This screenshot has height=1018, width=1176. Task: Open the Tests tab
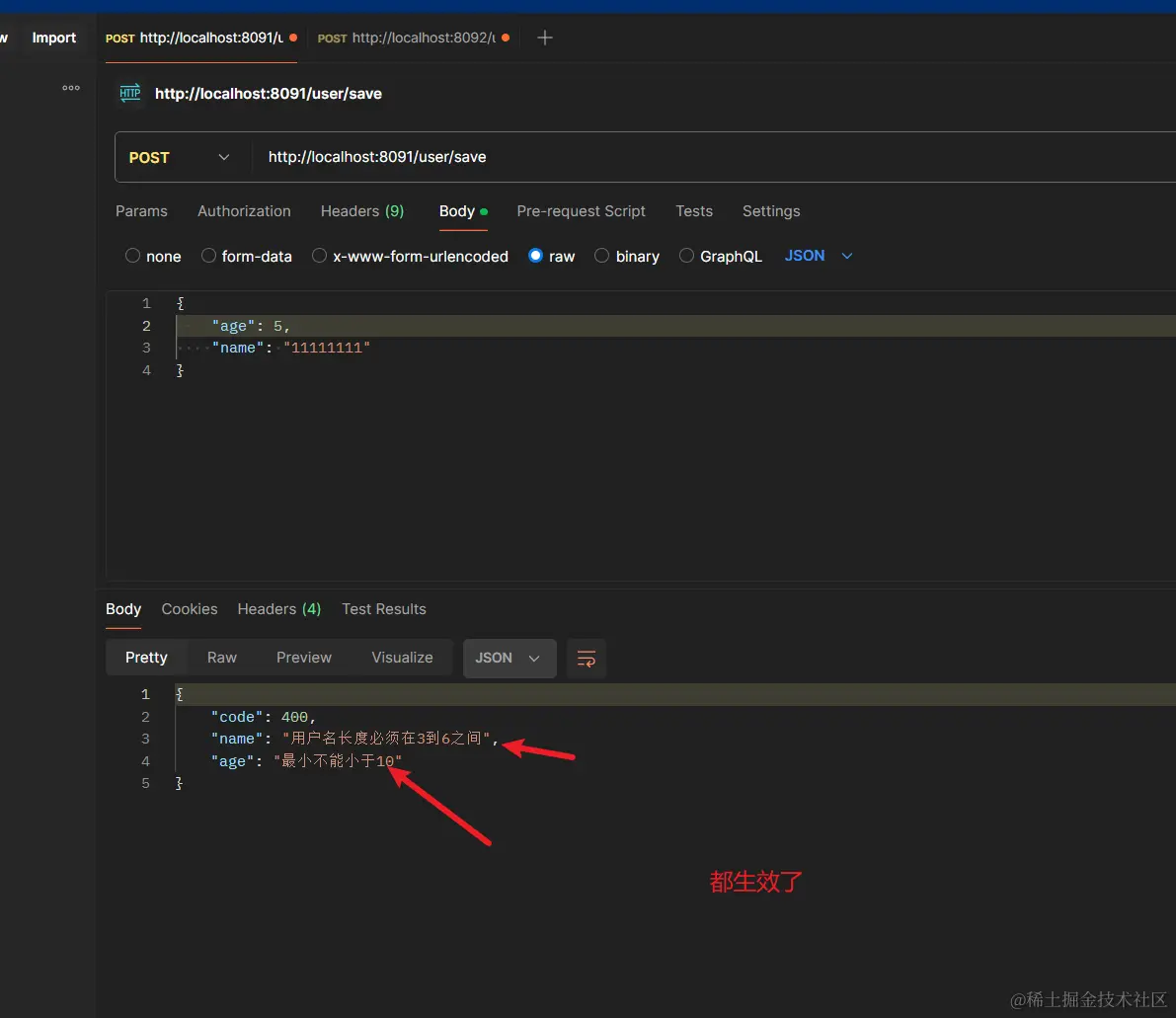pyautogui.click(x=694, y=211)
